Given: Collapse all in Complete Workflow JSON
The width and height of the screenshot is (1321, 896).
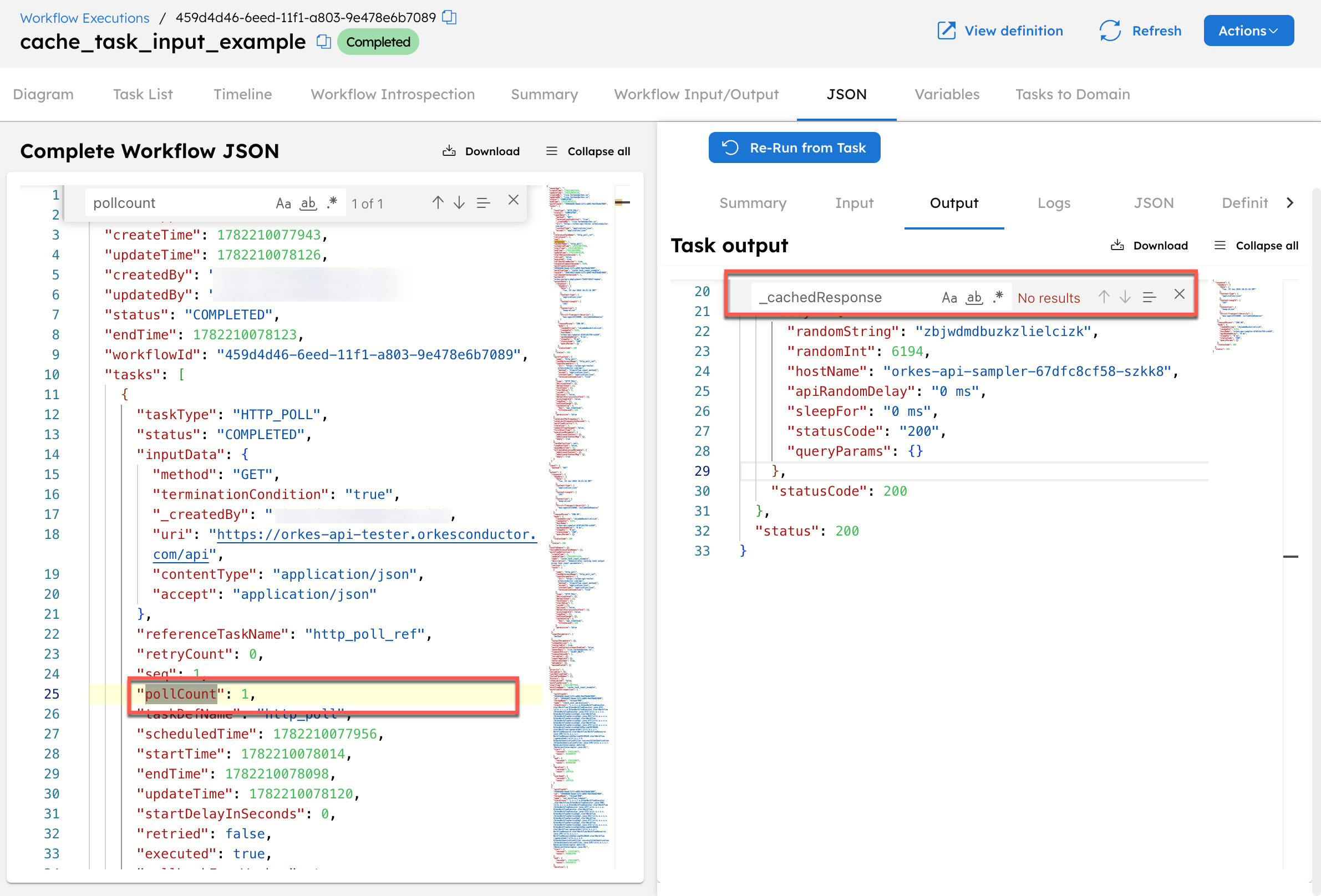Looking at the screenshot, I should tap(588, 151).
